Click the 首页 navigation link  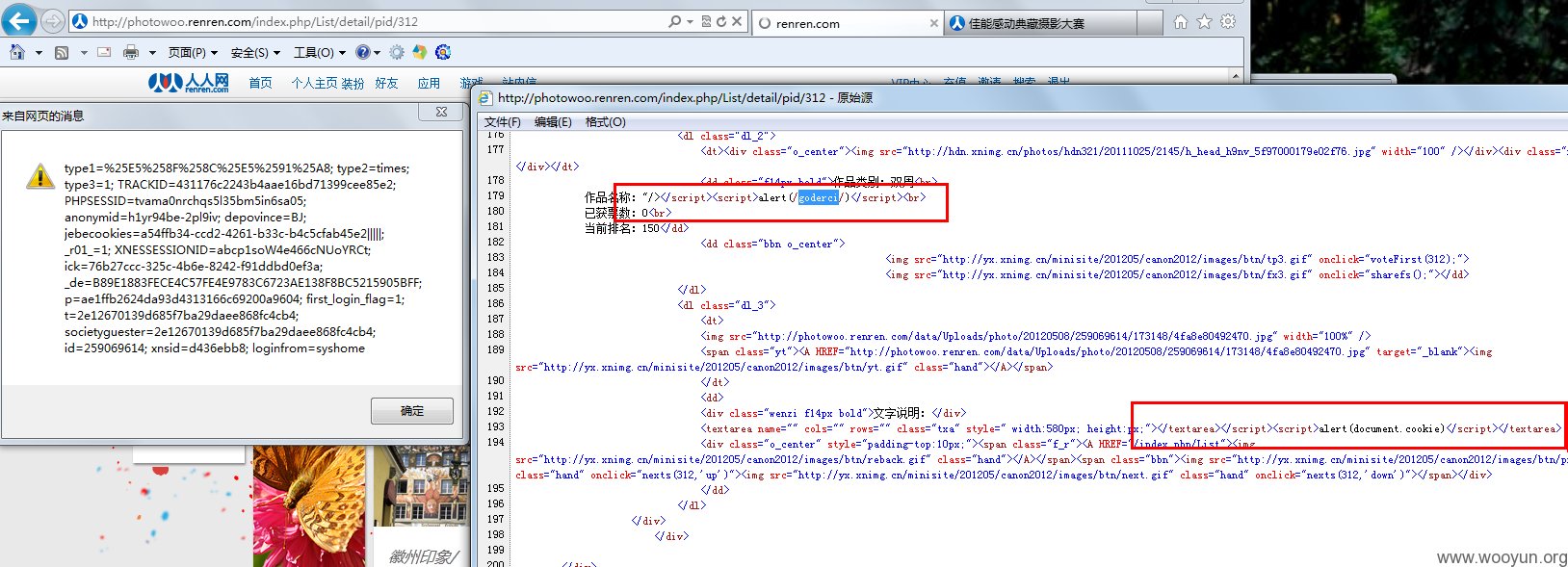[260, 84]
